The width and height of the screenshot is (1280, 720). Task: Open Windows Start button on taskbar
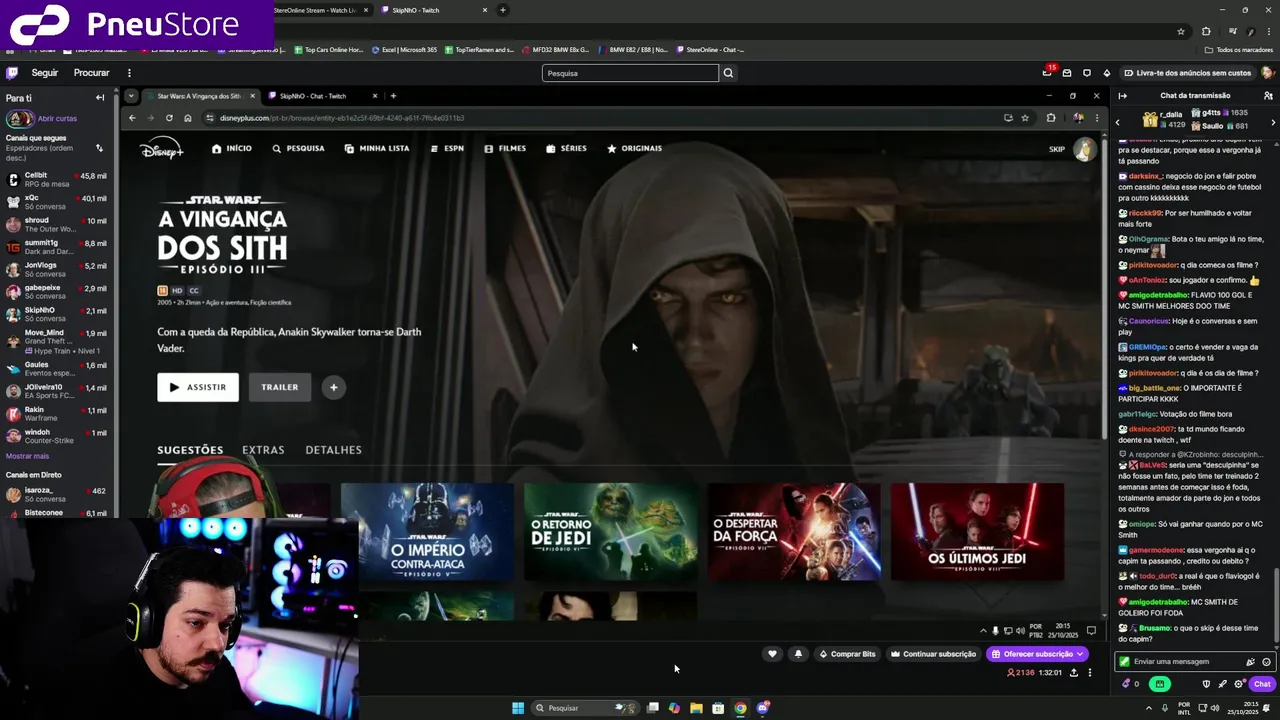pos(518,708)
